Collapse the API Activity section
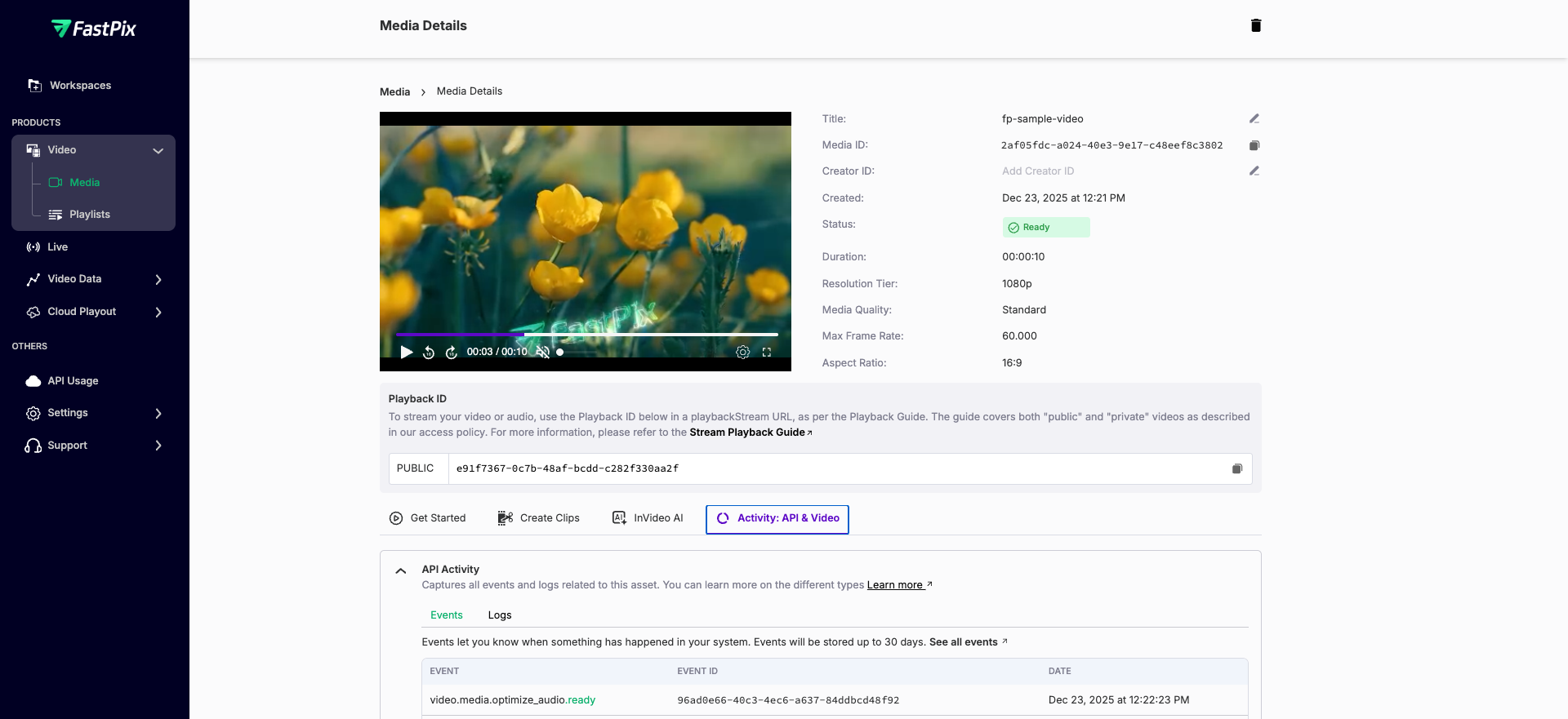The height and width of the screenshot is (719, 1568). [401, 570]
